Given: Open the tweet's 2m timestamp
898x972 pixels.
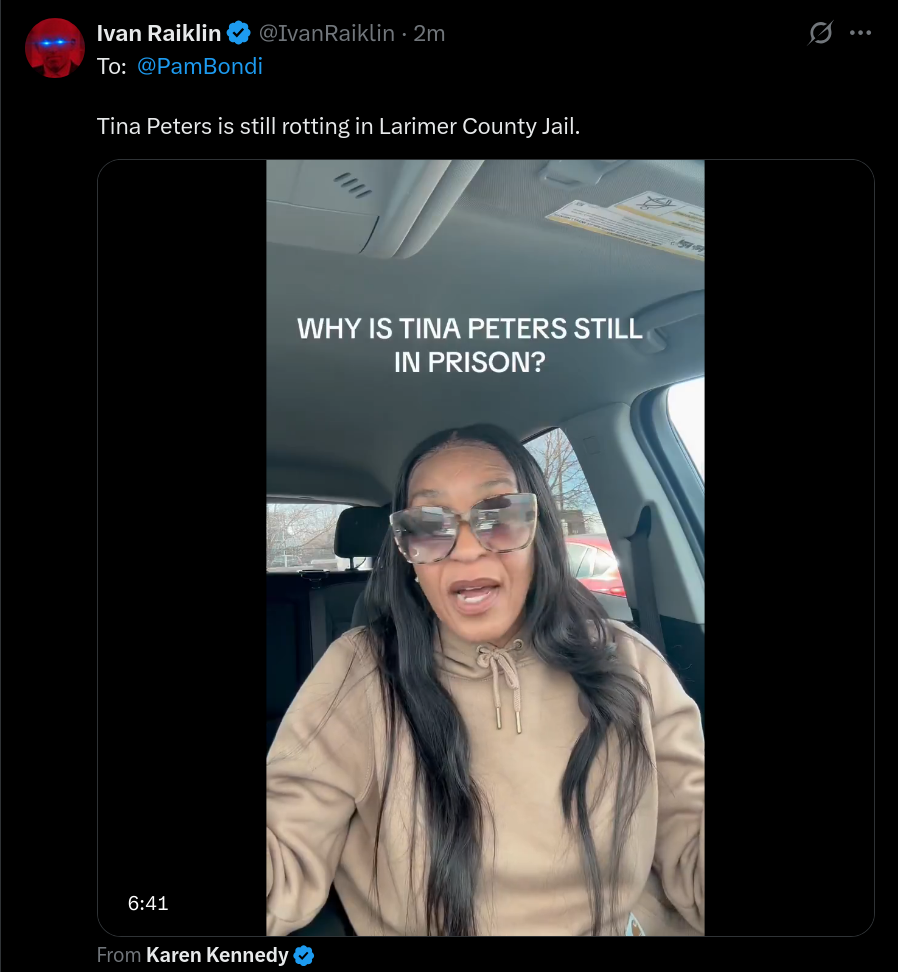Looking at the screenshot, I should (429, 33).
